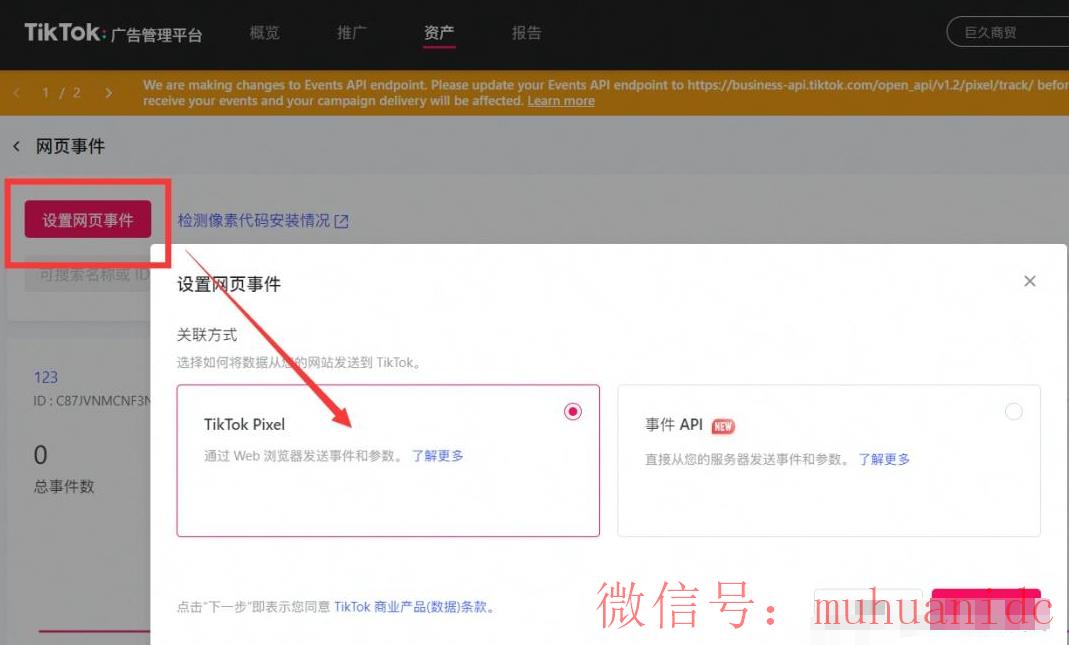This screenshot has width=1069, height=645.
Task: Click the 总事件数 label
Action: click(64, 486)
